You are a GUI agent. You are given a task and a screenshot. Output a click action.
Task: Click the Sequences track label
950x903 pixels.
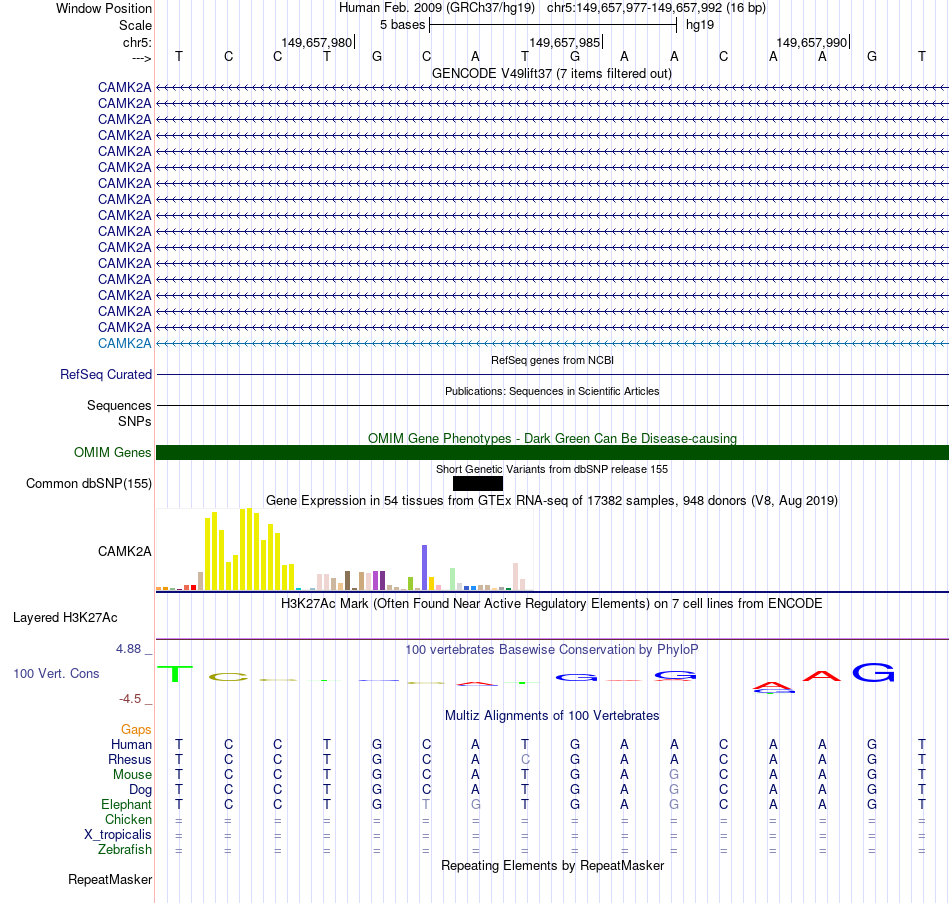[x=119, y=405]
